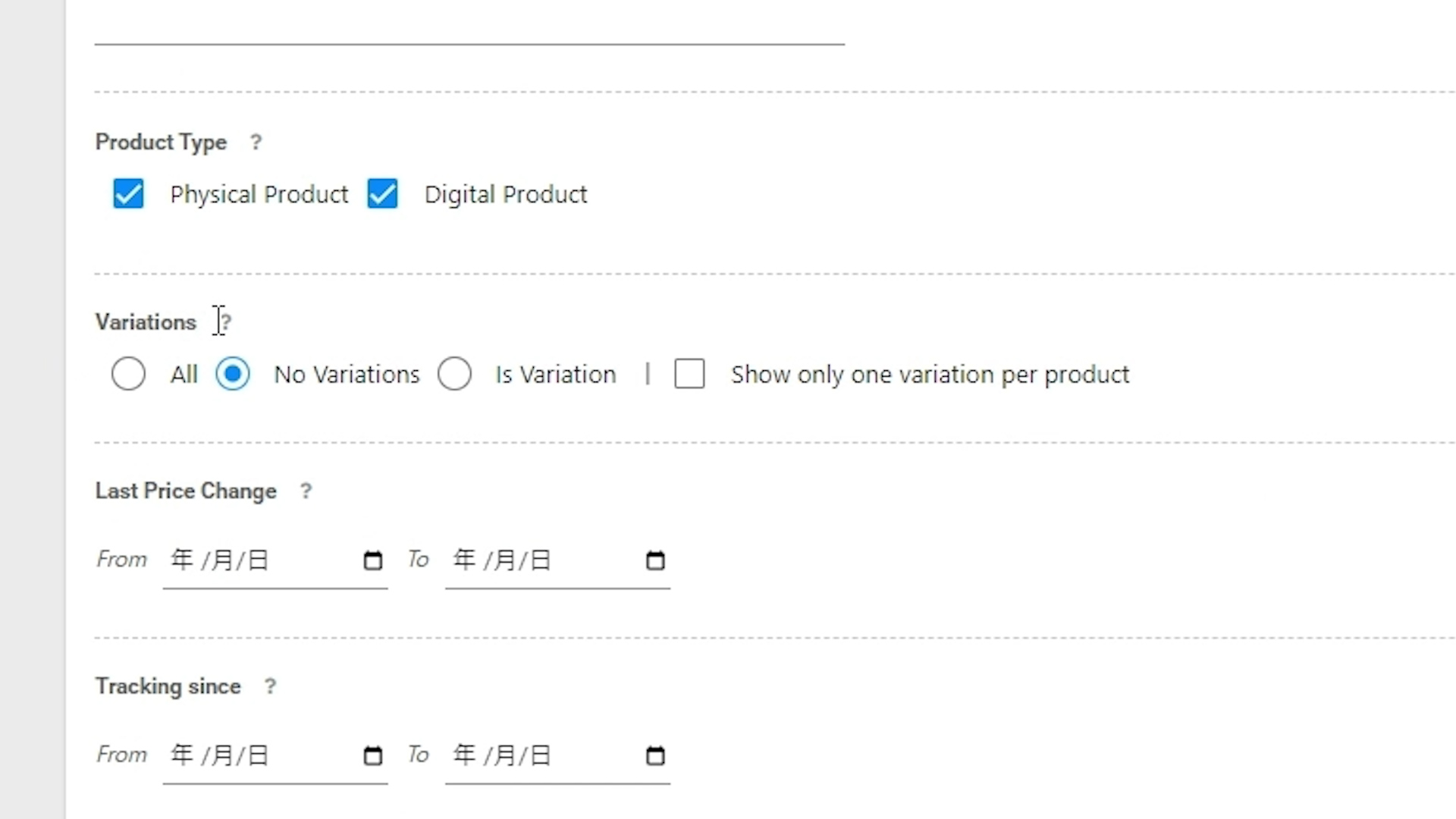Open calendar for Last Price Change To date
The image size is (1456, 819).
(x=655, y=561)
